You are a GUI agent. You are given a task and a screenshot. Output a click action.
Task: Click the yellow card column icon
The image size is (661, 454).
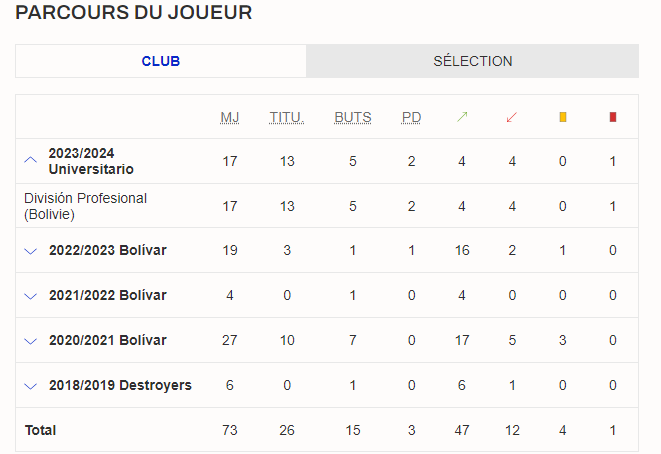tap(563, 117)
